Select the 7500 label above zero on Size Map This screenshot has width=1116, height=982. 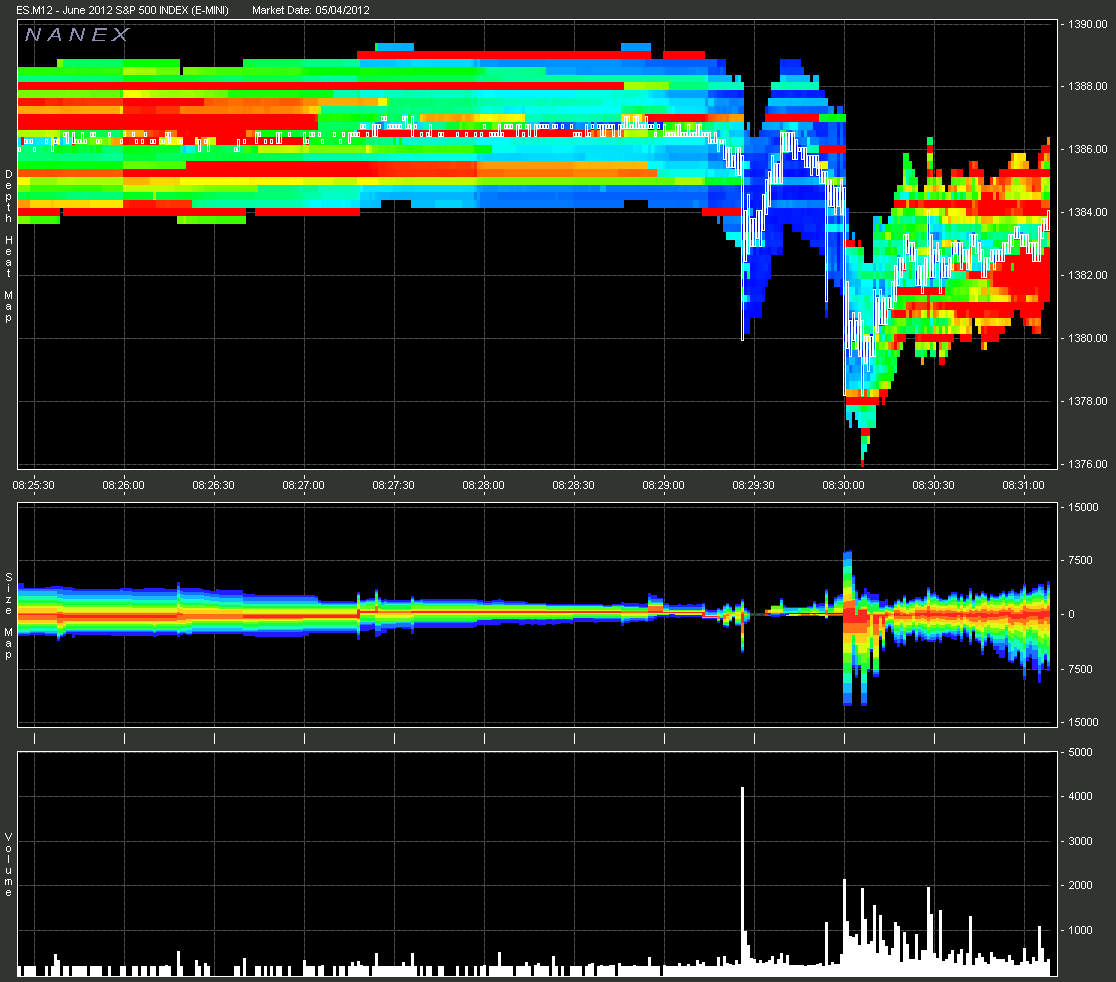point(1080,560)
